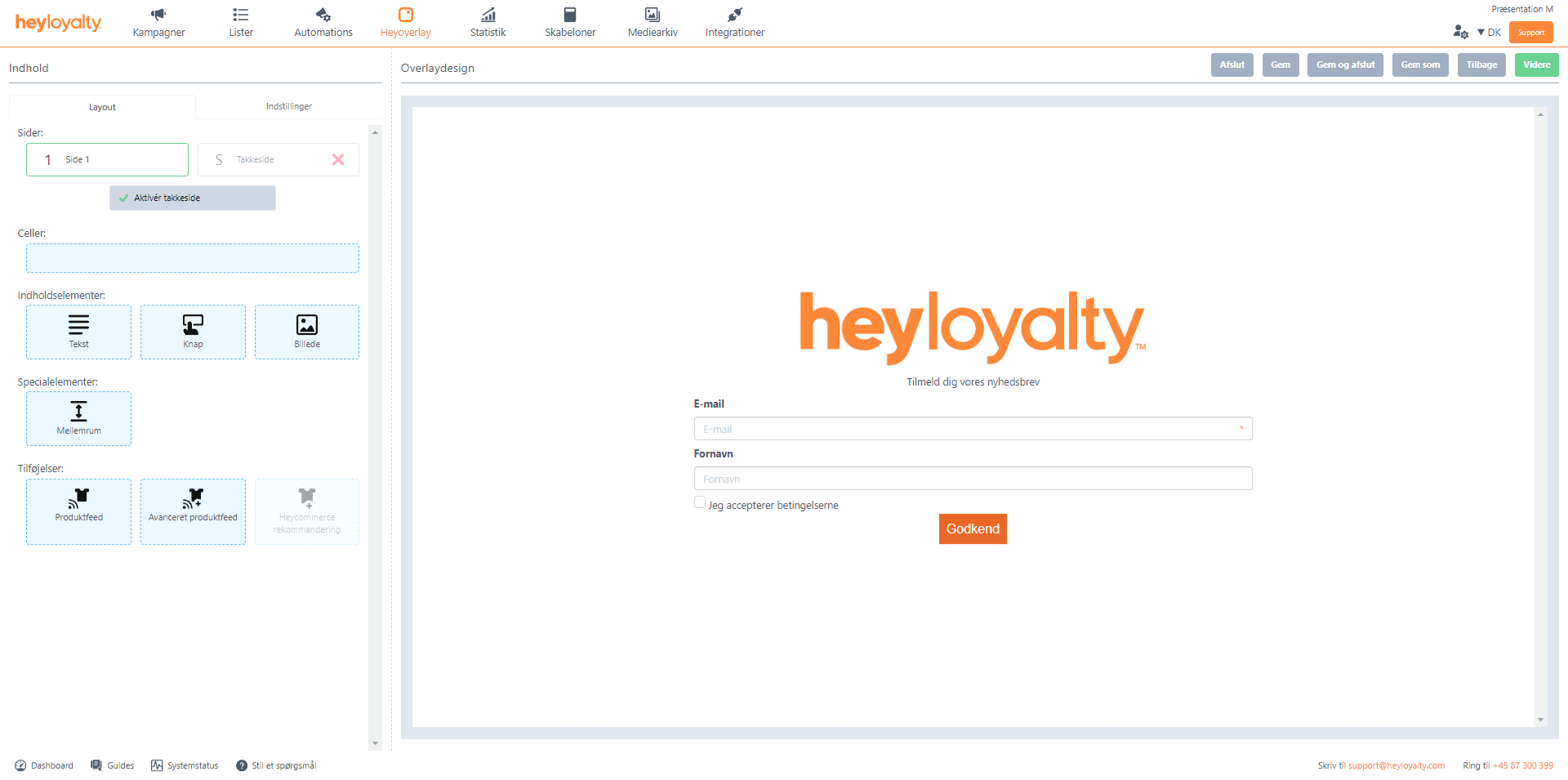Open Statistik from the top navigation
The image size is (1568, 780).
(x=488, y=22)
